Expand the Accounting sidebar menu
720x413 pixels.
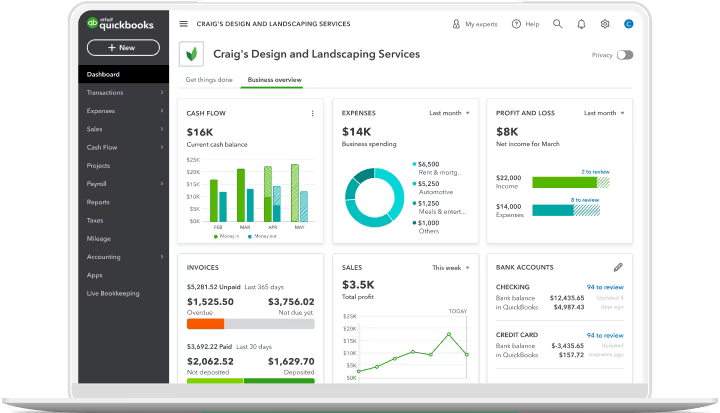click(x=124, y=257)
